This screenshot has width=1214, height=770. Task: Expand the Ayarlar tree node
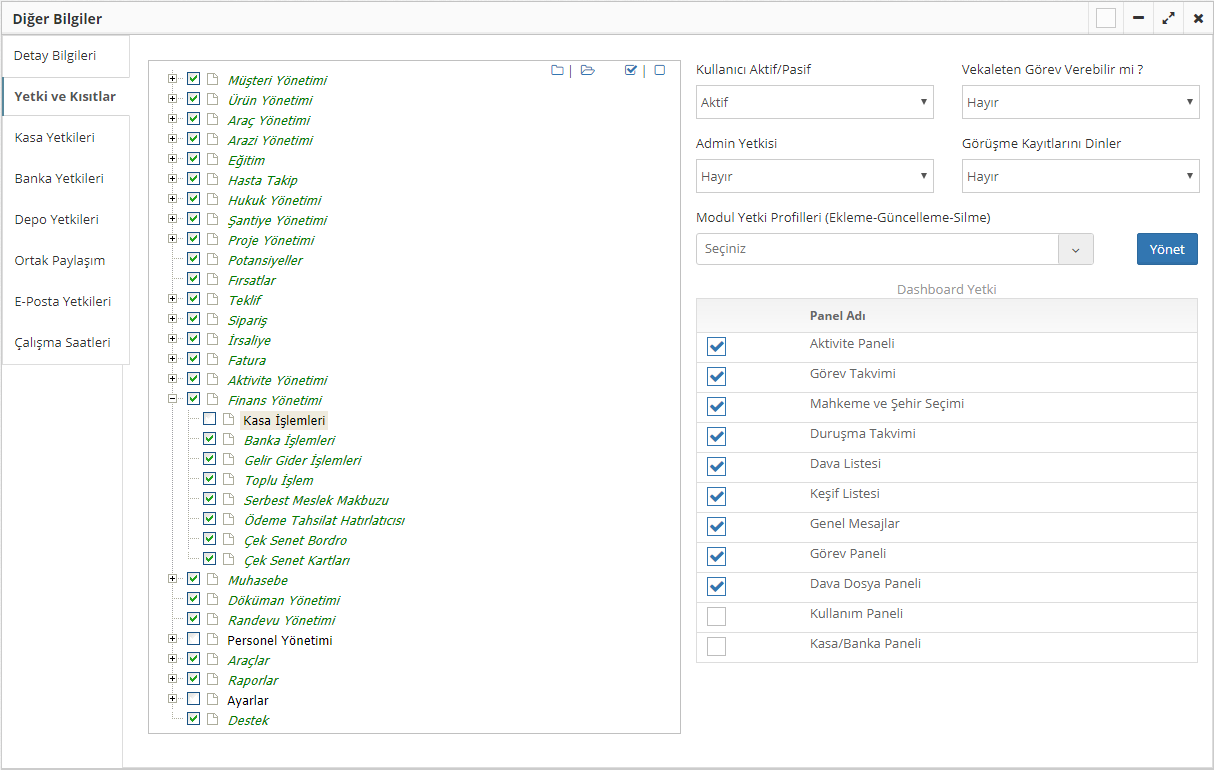coord(173,699)
